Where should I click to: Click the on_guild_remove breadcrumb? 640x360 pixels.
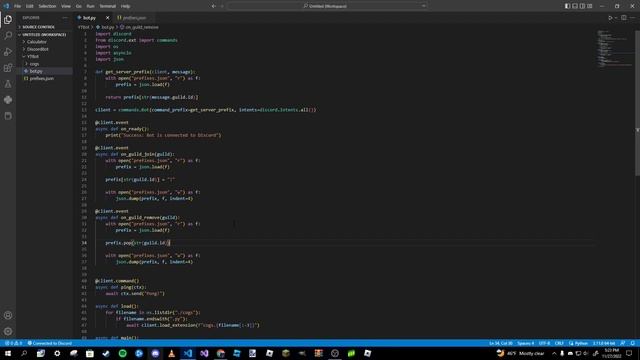[x=139, y=27]
